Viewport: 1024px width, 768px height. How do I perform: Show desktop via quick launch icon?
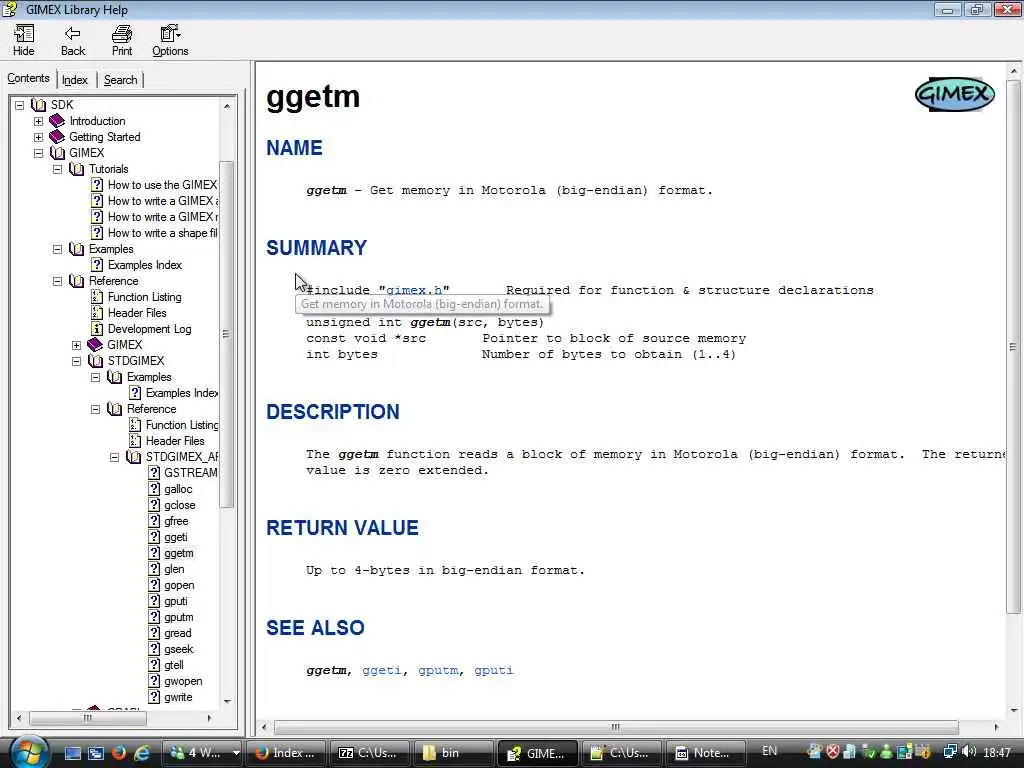coord(72,753)
